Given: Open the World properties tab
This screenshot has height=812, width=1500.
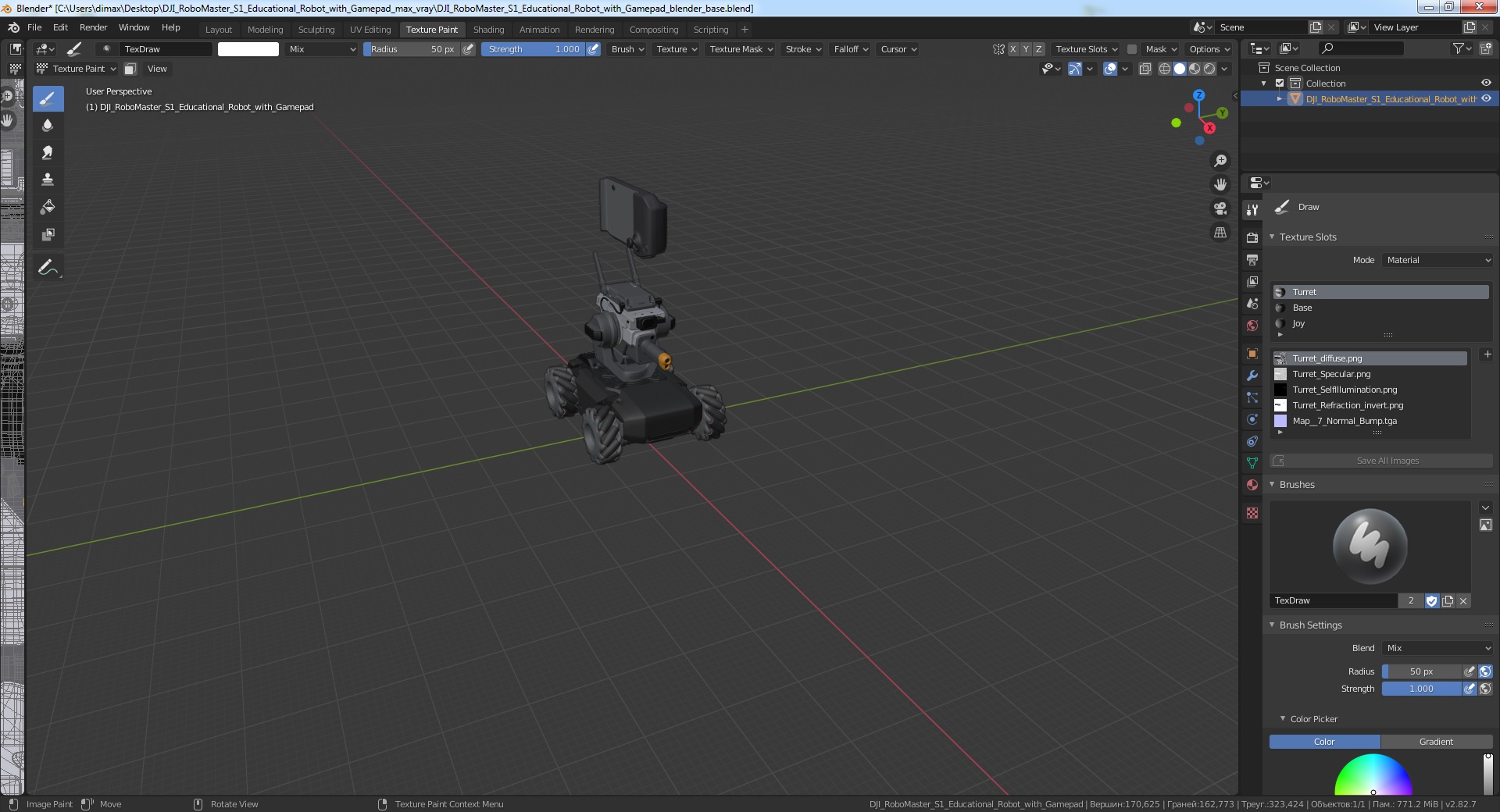Looking at the screenshot, I should click(x=1252, y=326).
